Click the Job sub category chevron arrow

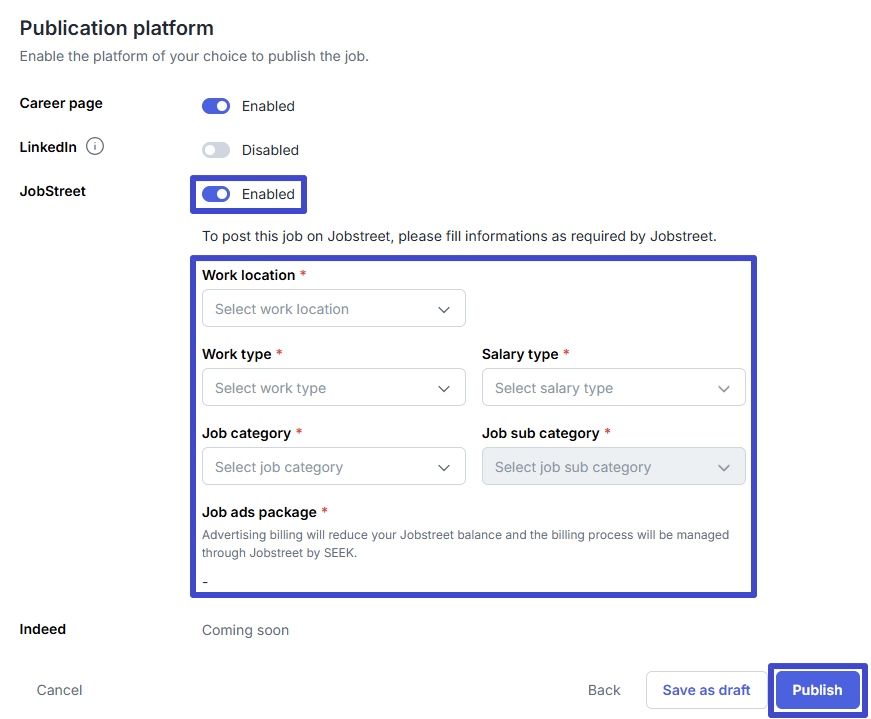[724, 468]
